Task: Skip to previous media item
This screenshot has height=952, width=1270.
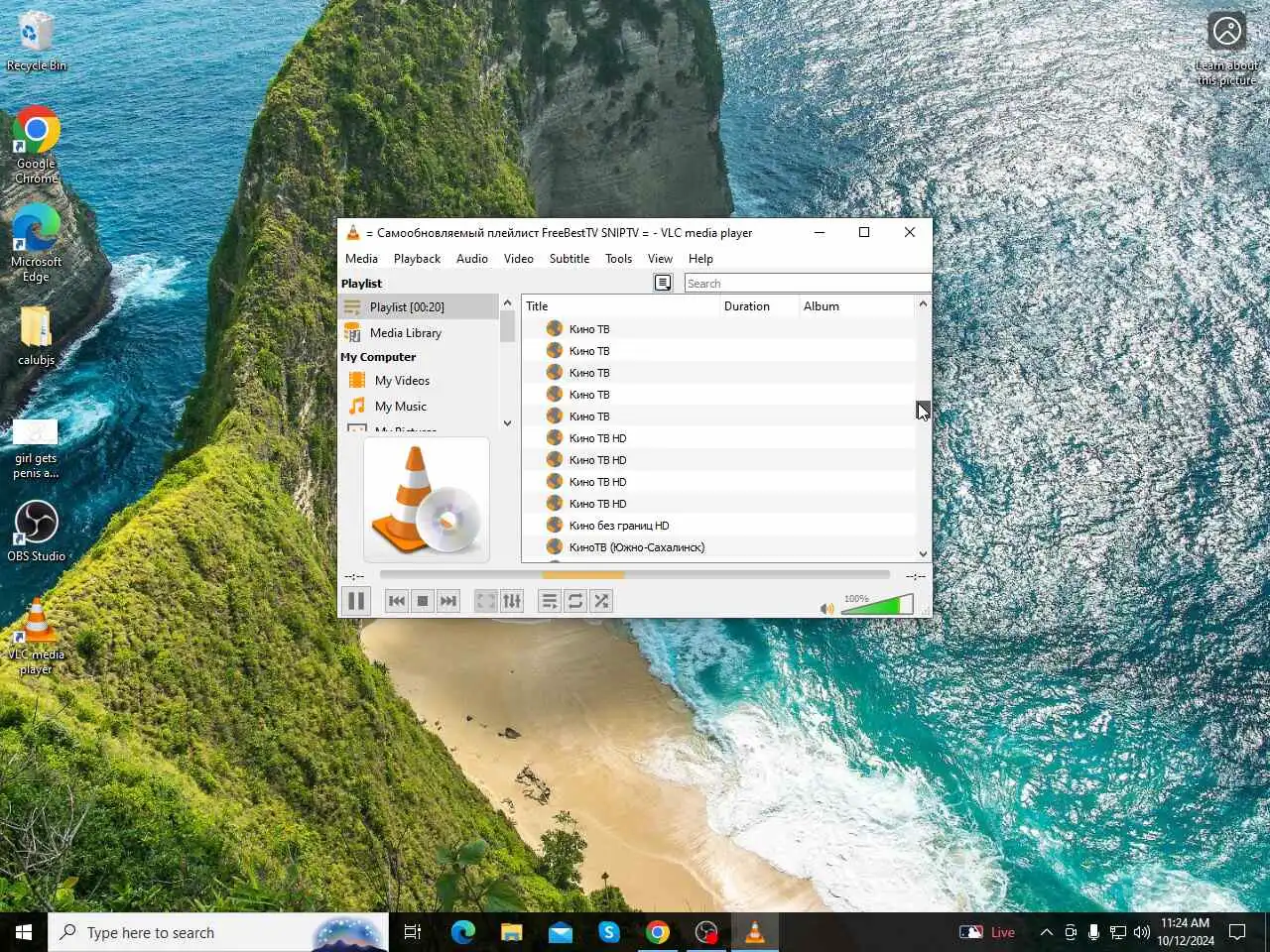Action: 397,601
